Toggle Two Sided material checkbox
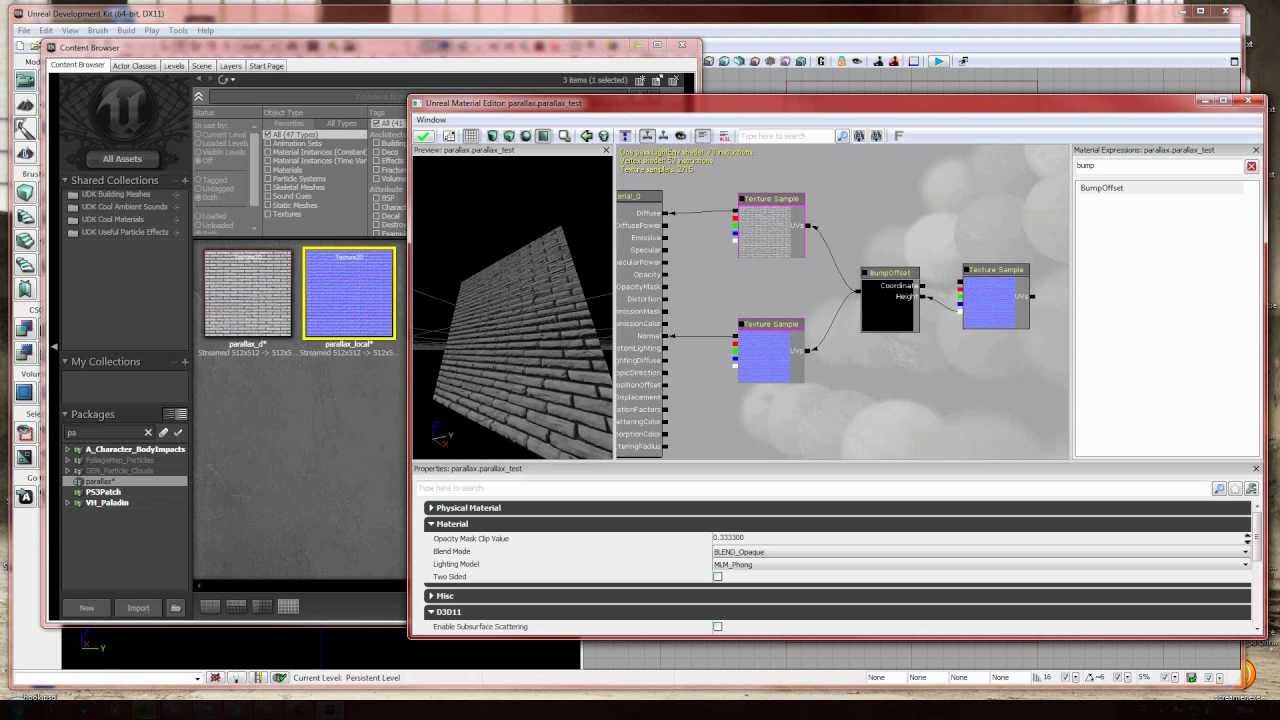This screenshot has height=720, width=1280. (x=717, y=577)
